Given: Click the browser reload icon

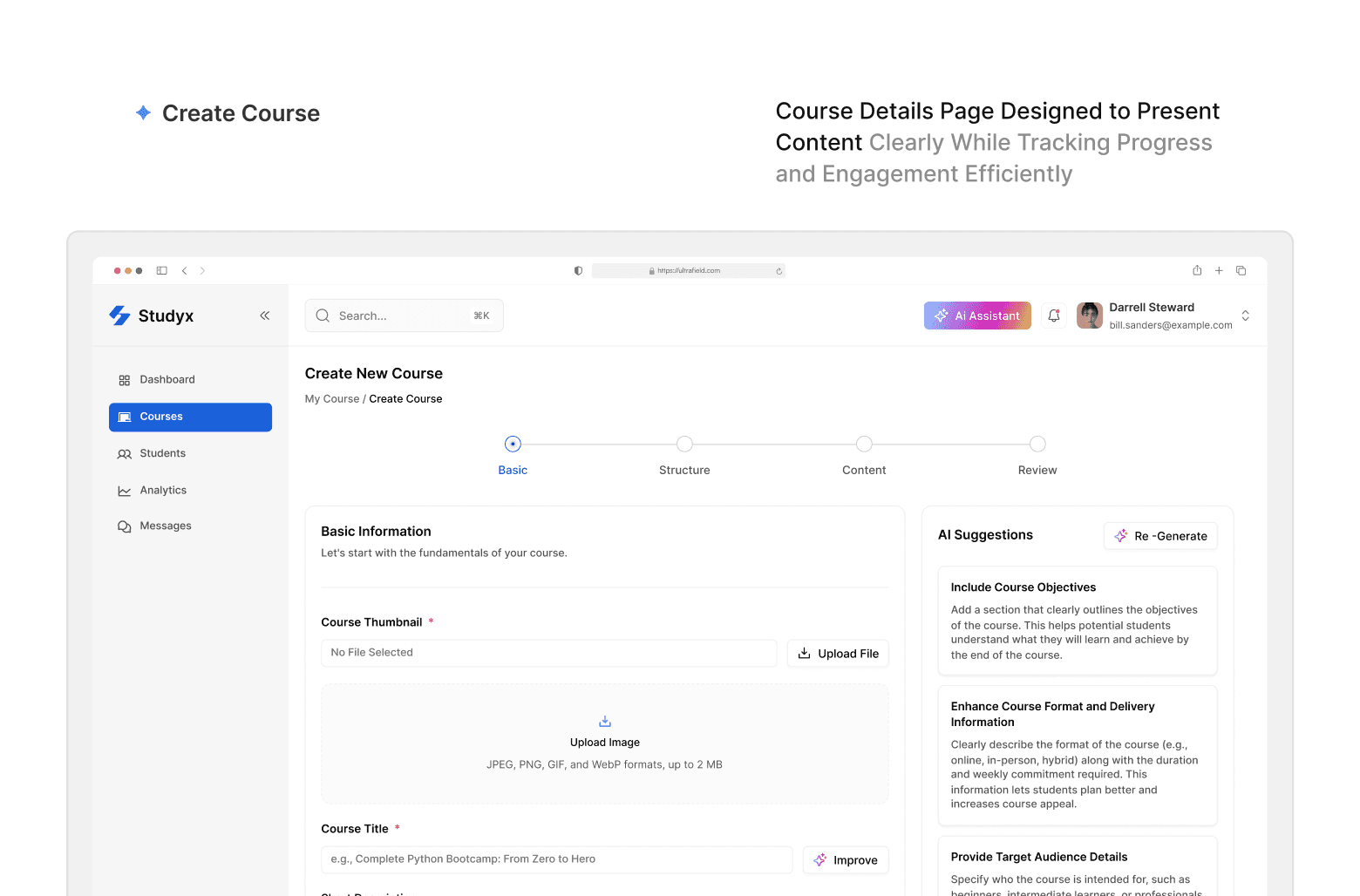Looking at the screenshot, I should click(x=779, y=271).
